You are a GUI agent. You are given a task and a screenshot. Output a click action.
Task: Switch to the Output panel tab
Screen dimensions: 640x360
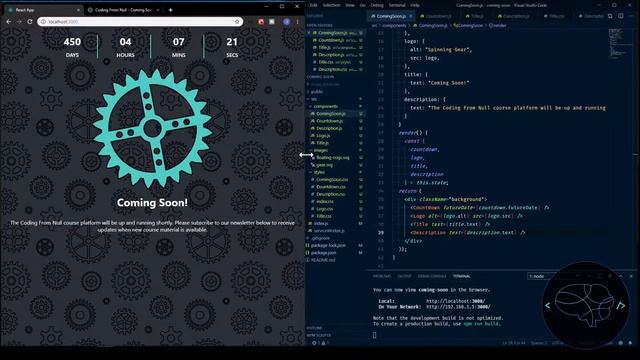pyautogui.click(x=404, y=276)
